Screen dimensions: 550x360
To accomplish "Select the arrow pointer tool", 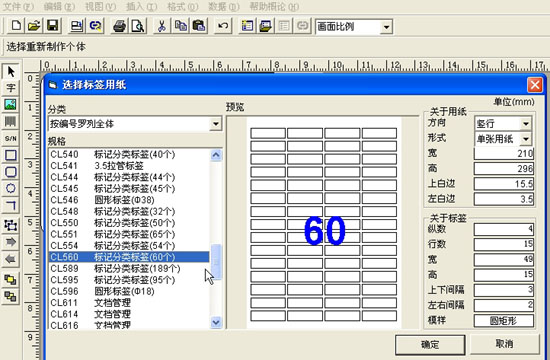I will pyautogui.click(x=11, y=72).
